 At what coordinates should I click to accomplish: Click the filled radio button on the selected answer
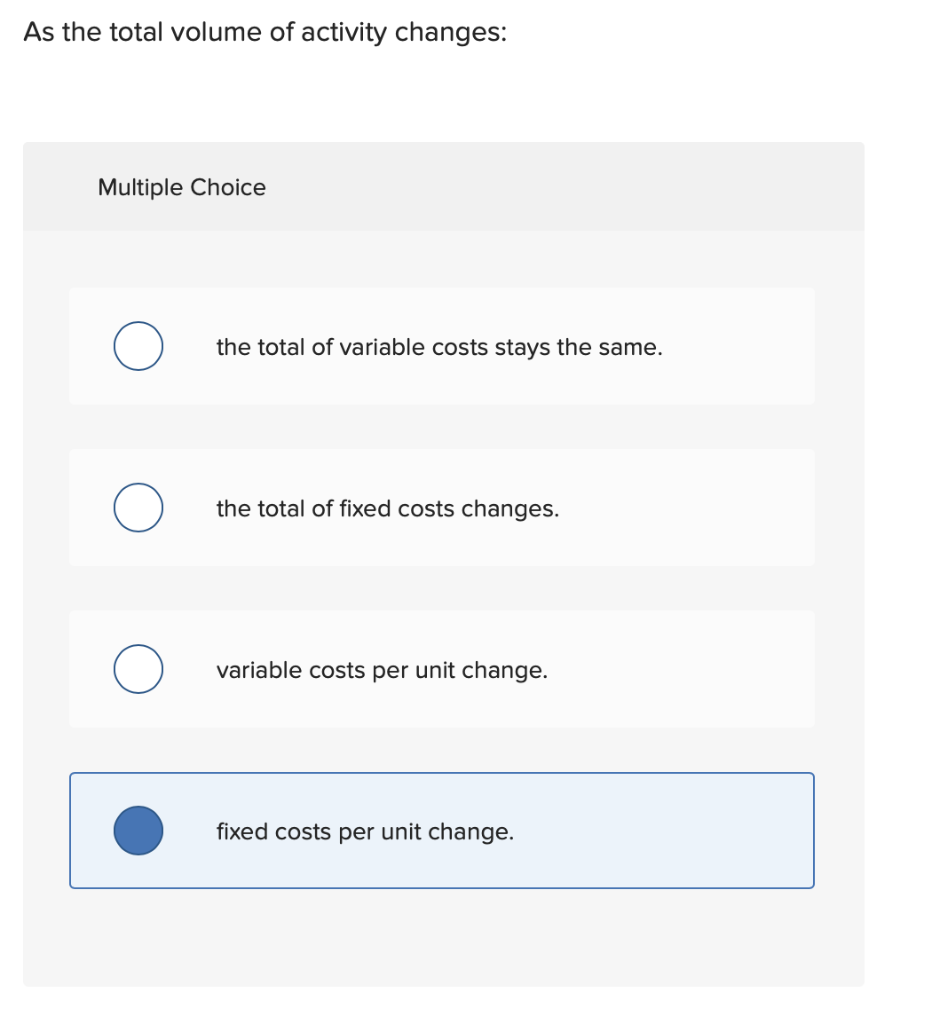click(x=138, y=830)
